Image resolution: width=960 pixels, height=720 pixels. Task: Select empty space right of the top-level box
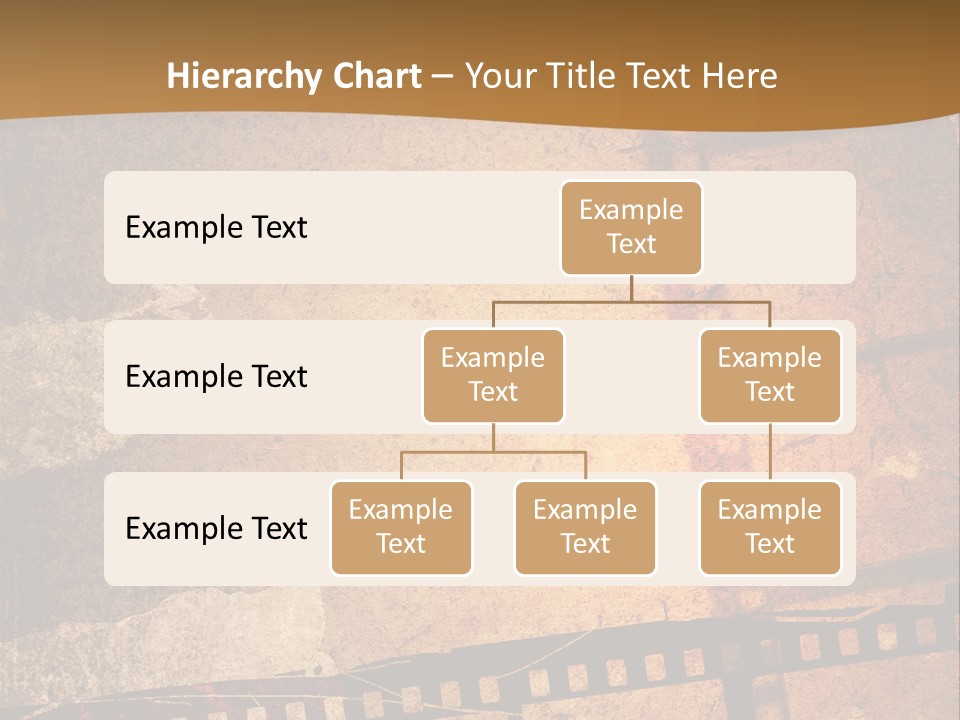click(x=780, y=227)
